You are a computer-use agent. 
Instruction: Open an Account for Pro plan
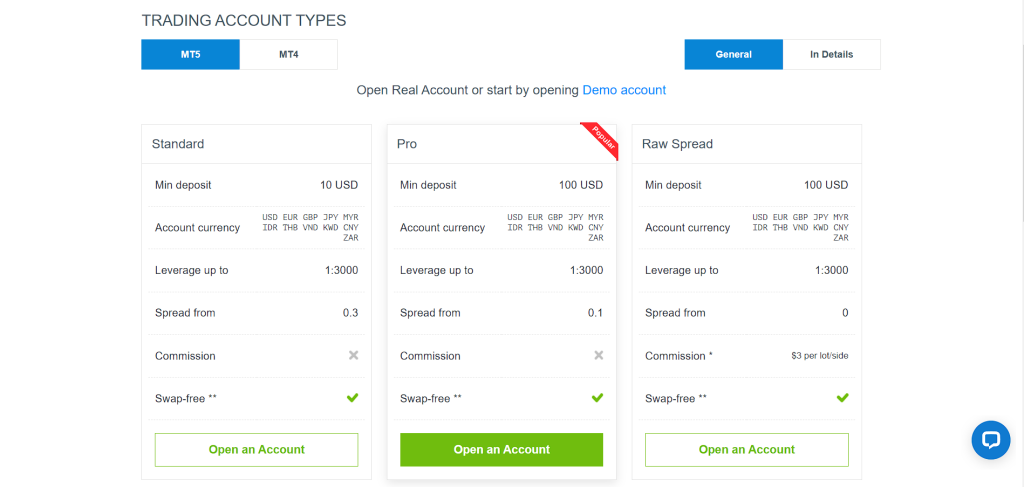pos(502,450)
